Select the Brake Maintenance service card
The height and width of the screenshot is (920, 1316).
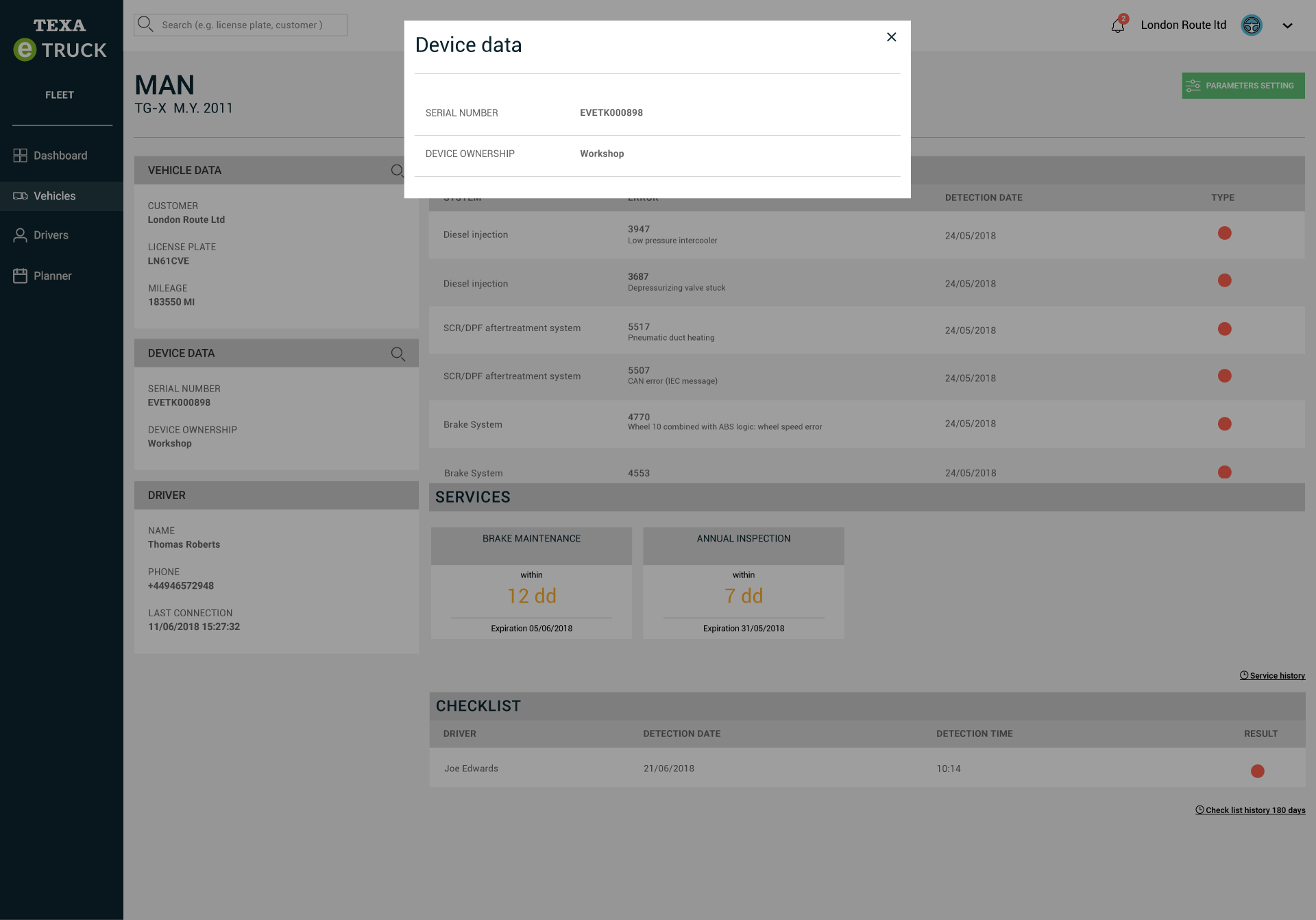(531, 583)
